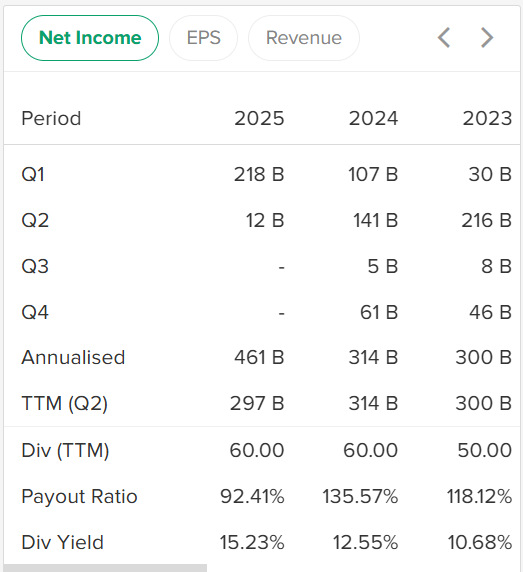
Task: Click the Q3 row label
Action: coord(35,266)
